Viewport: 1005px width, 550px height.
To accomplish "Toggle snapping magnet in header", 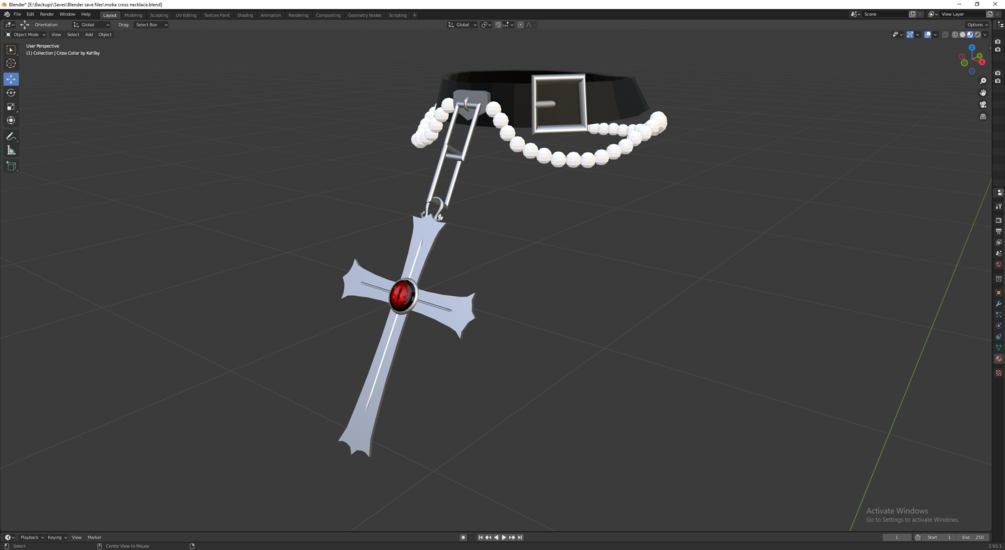I will [x=498, y=24].
